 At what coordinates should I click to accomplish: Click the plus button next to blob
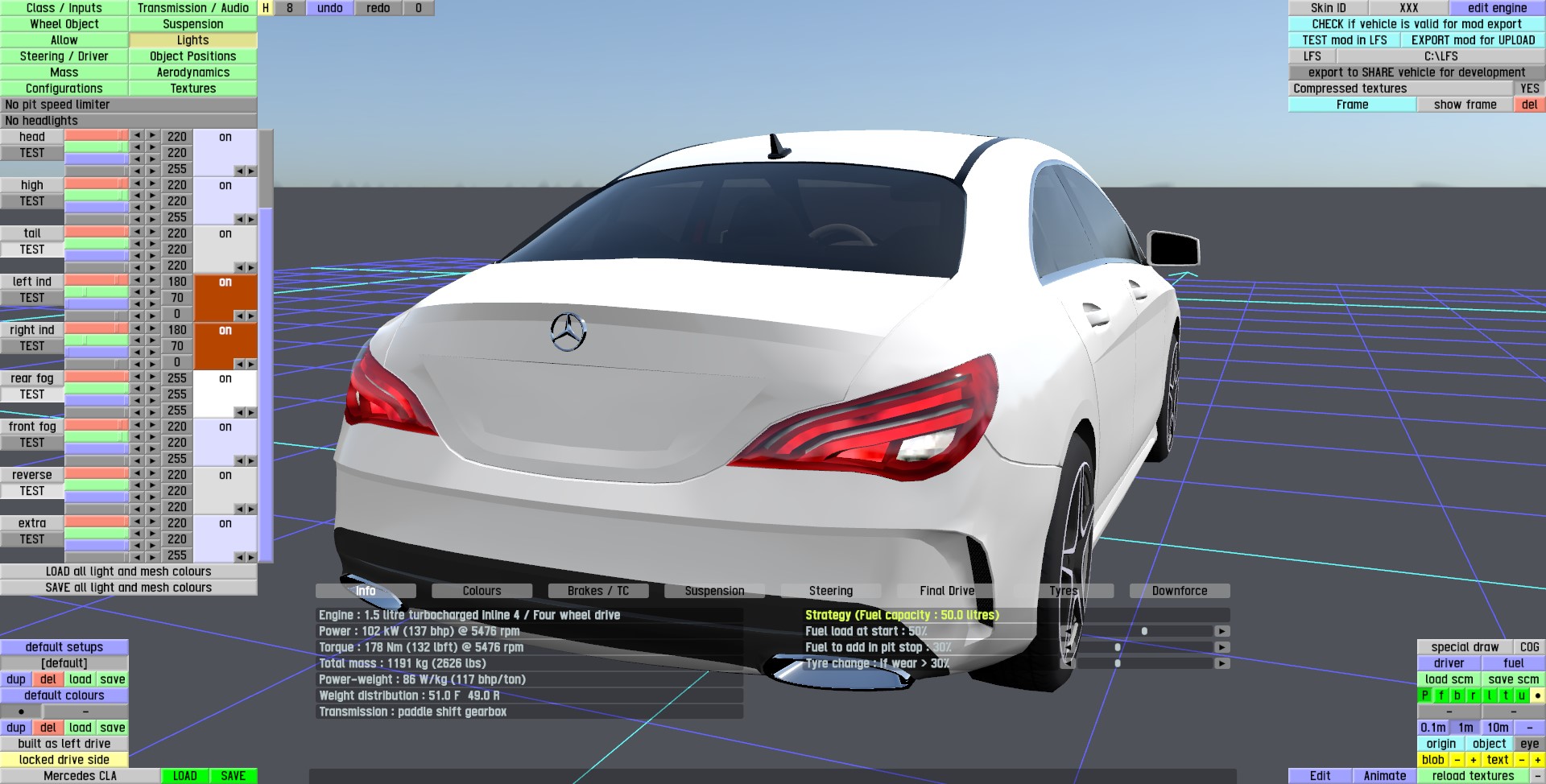click(x=1474, y=760)
